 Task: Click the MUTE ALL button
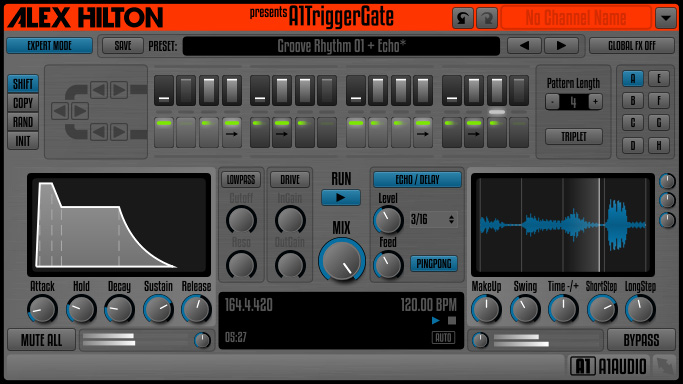click(41, 340)
